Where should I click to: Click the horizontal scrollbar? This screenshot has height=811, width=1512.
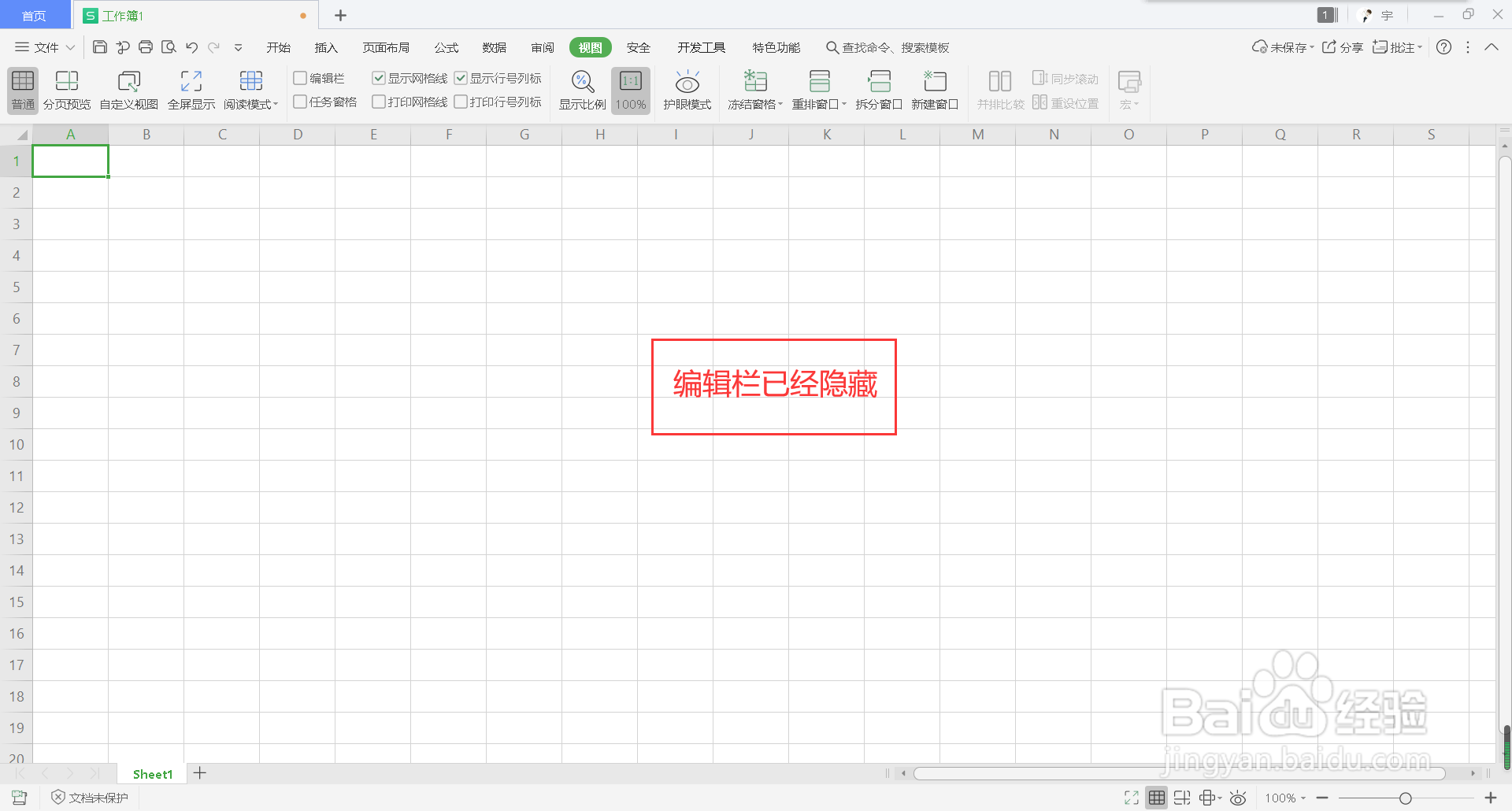pos(1179,773)
